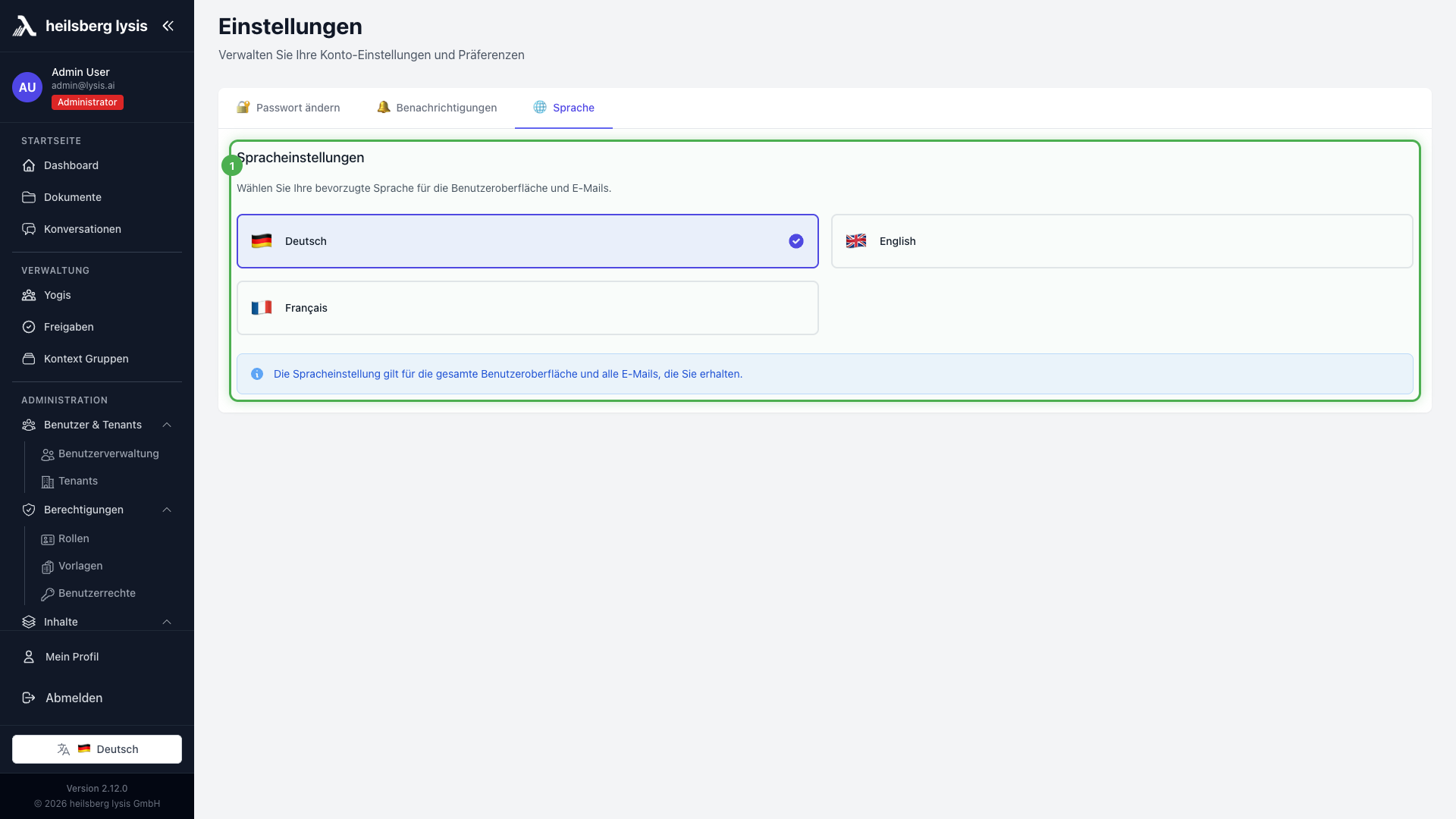
Task: Open Benutzerverwaltung submenu item
Action: (x=108, y=453)
